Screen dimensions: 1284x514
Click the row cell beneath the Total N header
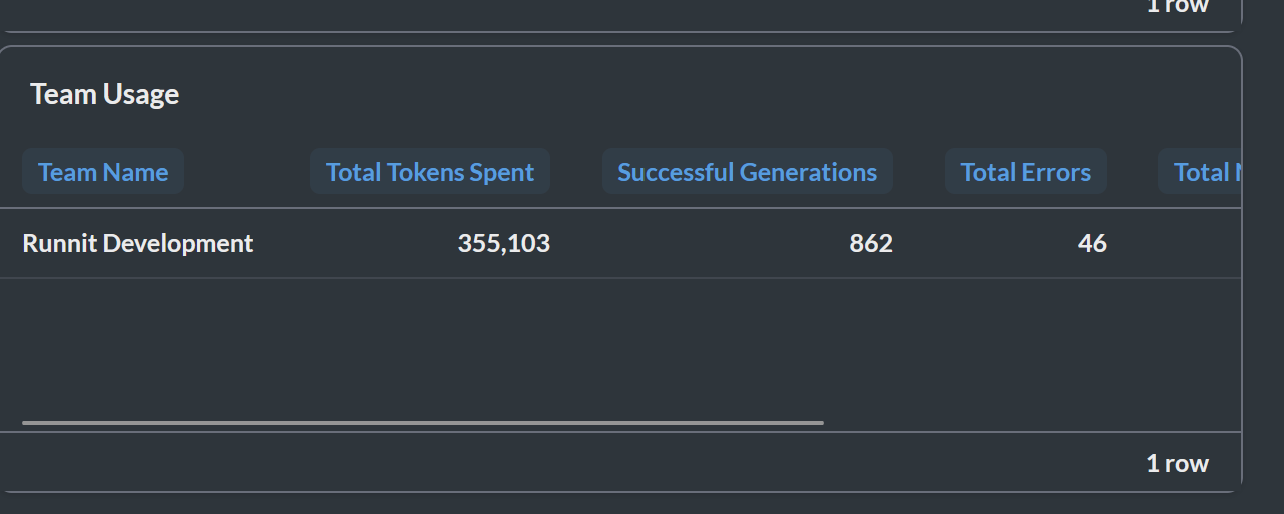click(x=1200, y=243)
